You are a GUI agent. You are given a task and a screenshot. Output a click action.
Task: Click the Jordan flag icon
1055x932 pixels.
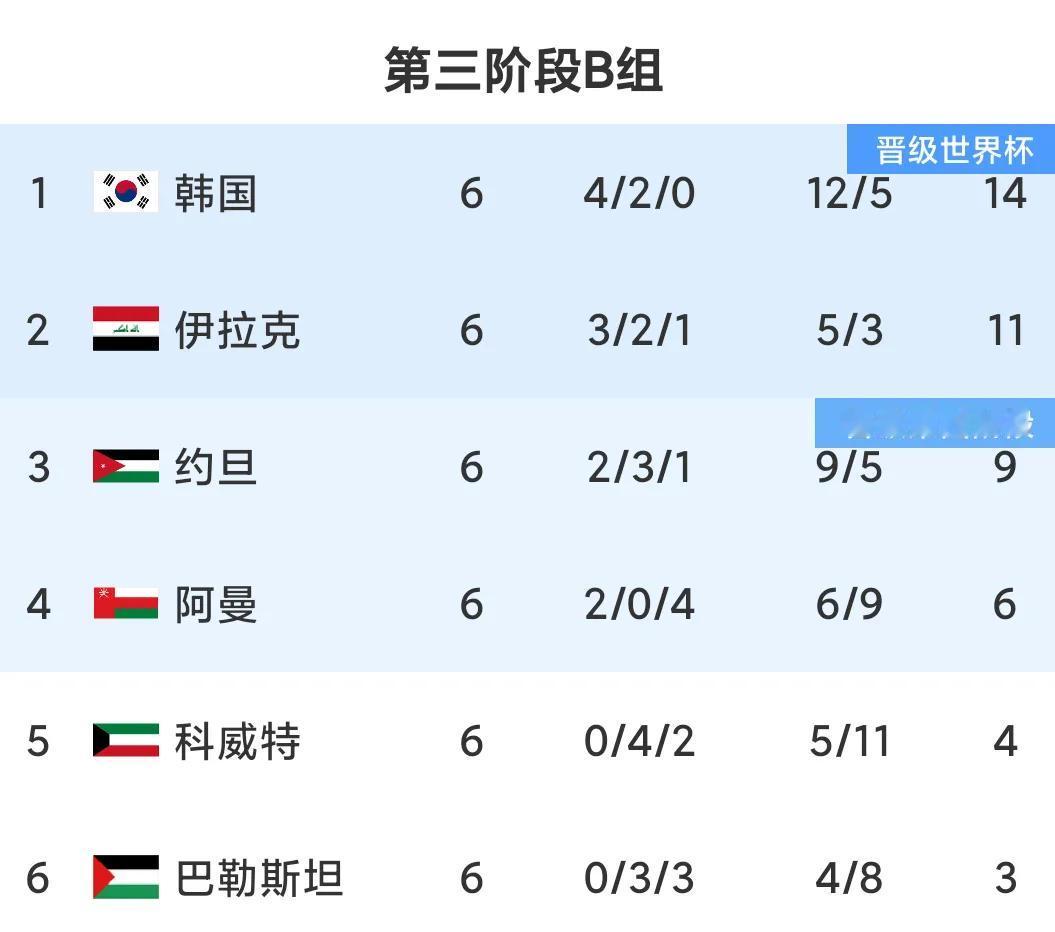126,466
